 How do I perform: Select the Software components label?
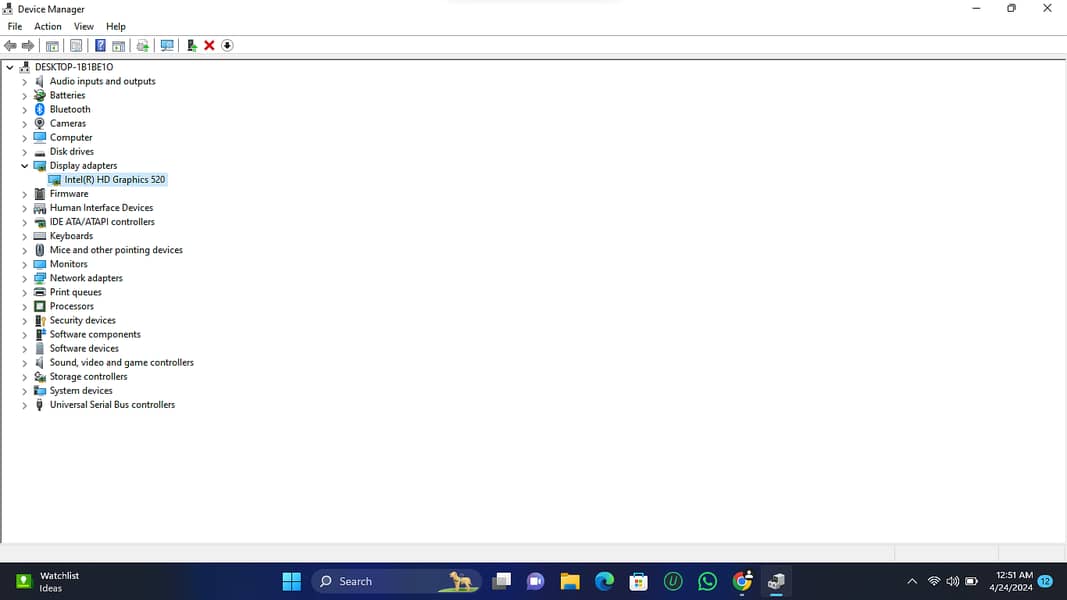[95, 334]
